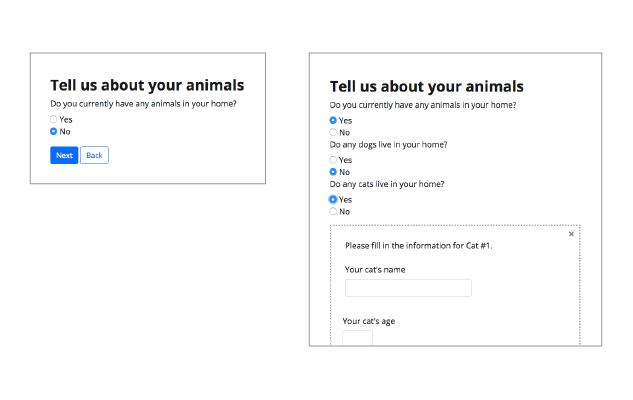
Task: Click the animals heading above the Next button
Action: pyautogui.click(x=147, y=86)
